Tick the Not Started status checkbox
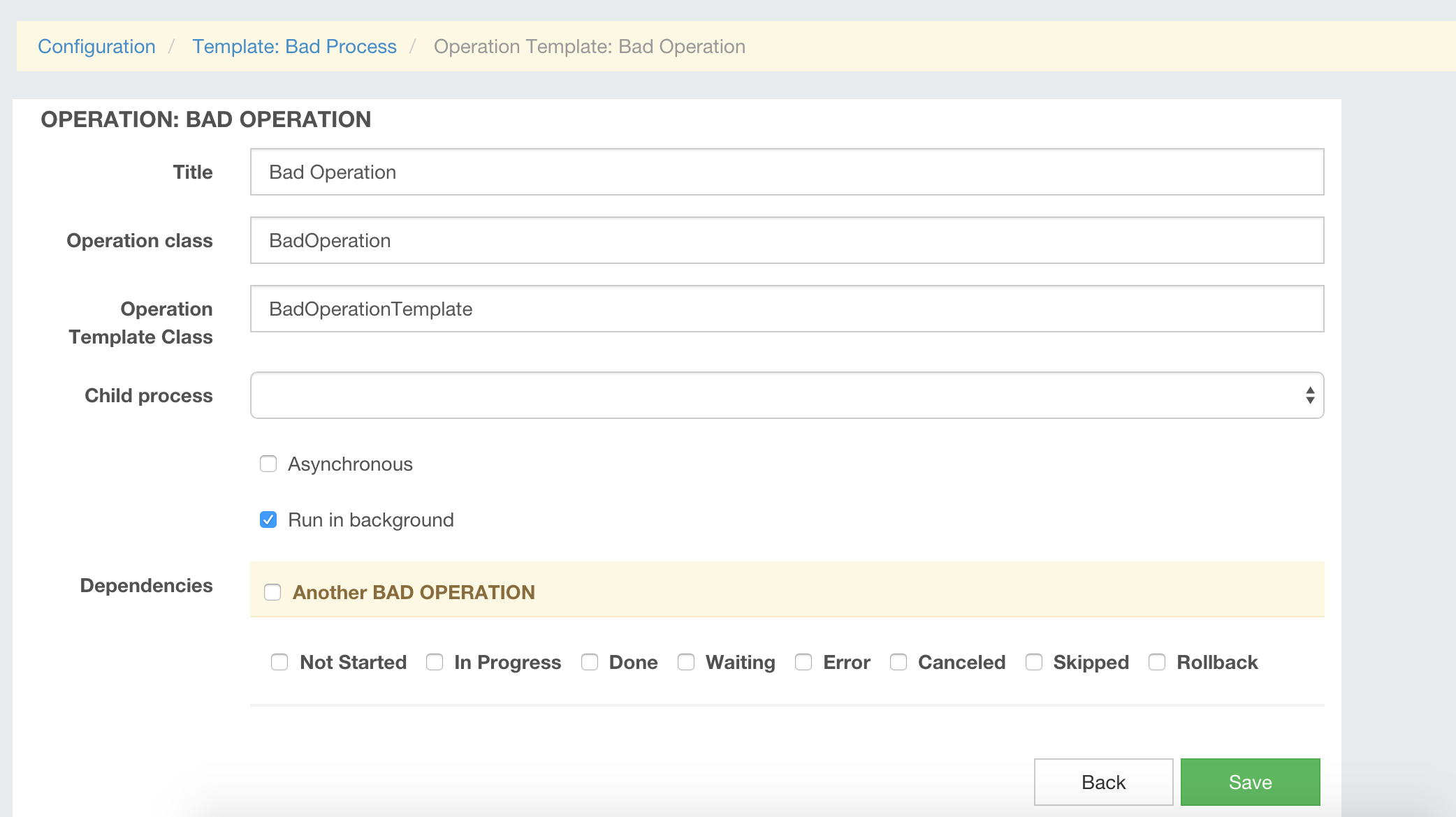The image size is (1456, 817). click(279, 662)
